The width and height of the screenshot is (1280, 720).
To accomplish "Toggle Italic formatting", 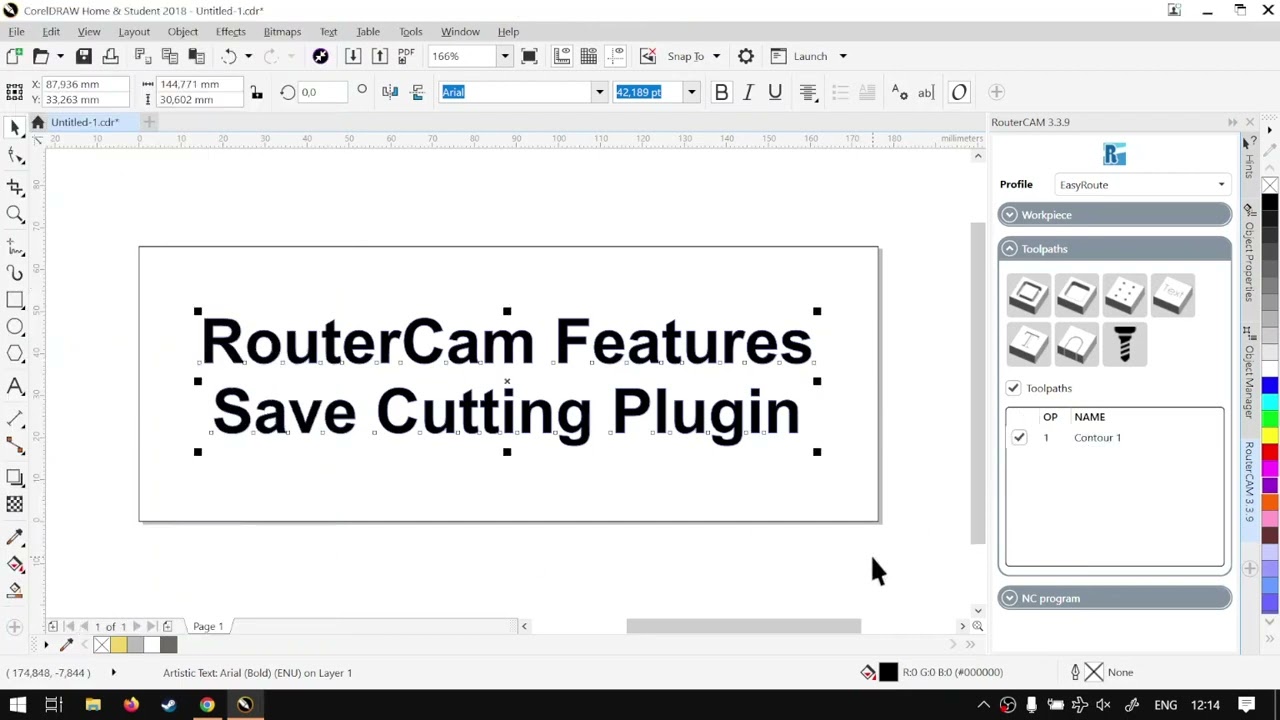I will pos(748,92).
